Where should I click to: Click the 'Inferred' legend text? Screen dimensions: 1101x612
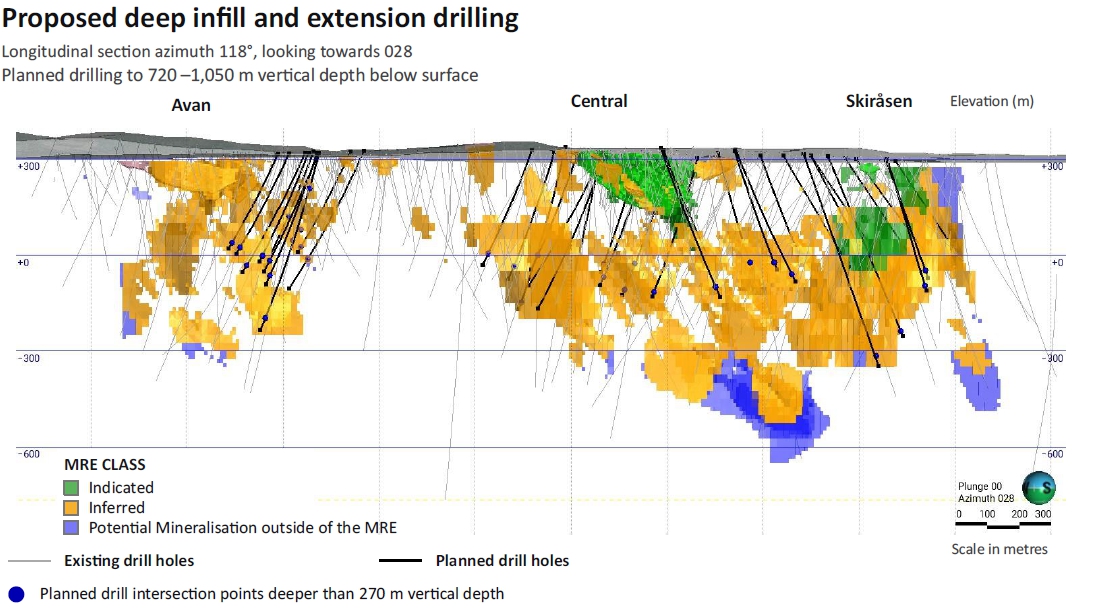point(117,507)
